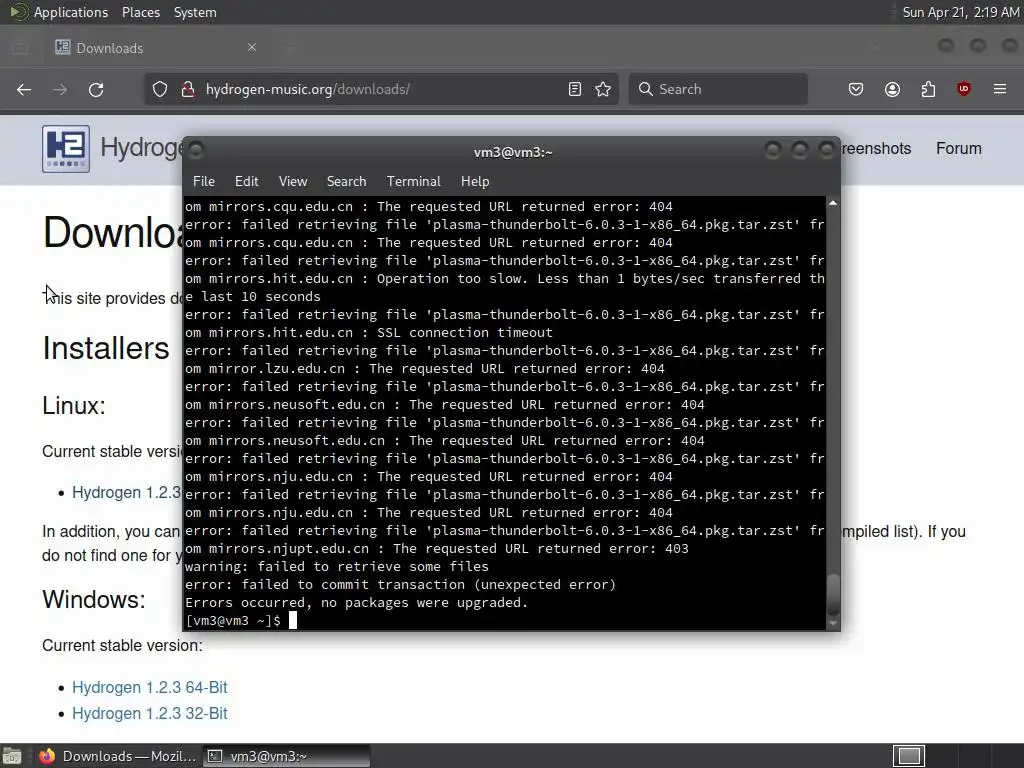Screen dimensions: 1024x768
Task: Click terminal scrollbar down arrow
Action: (833, 624)
